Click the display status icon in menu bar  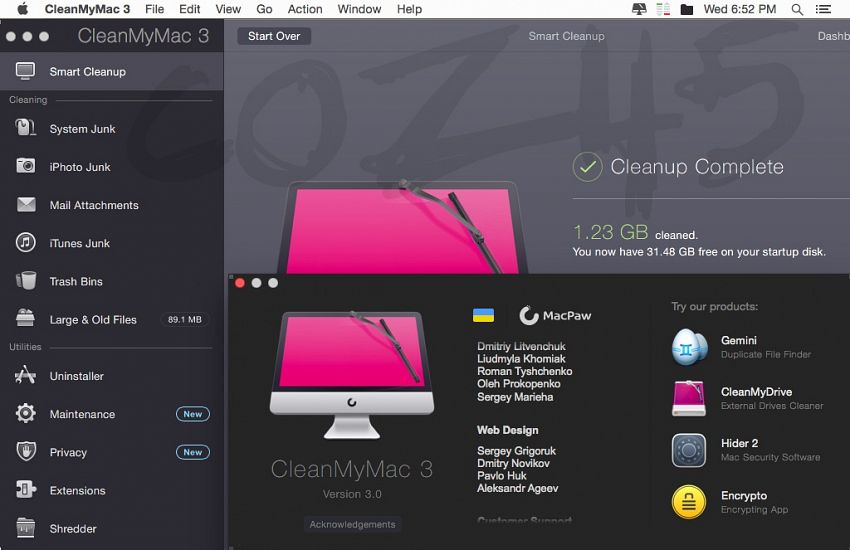point(639,9)
